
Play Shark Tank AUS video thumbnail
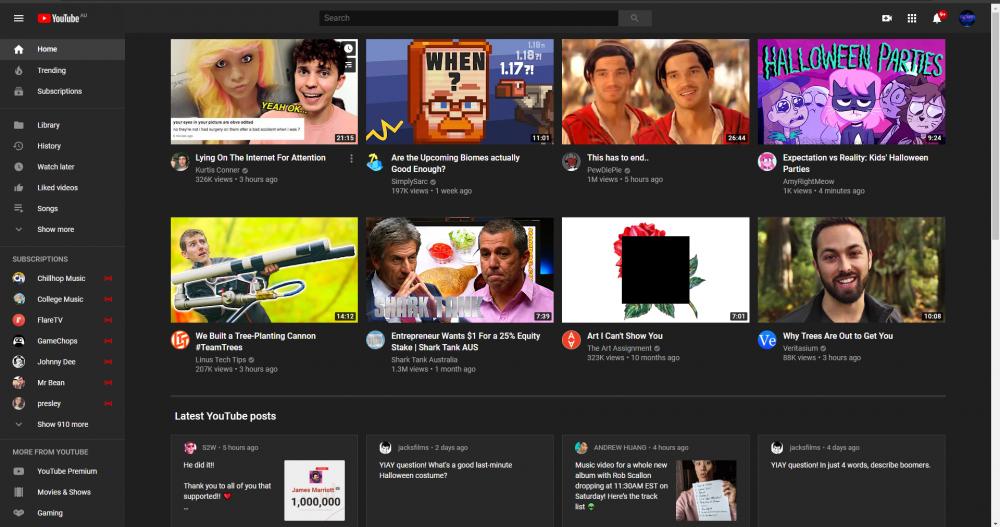[x=460, y=270]
